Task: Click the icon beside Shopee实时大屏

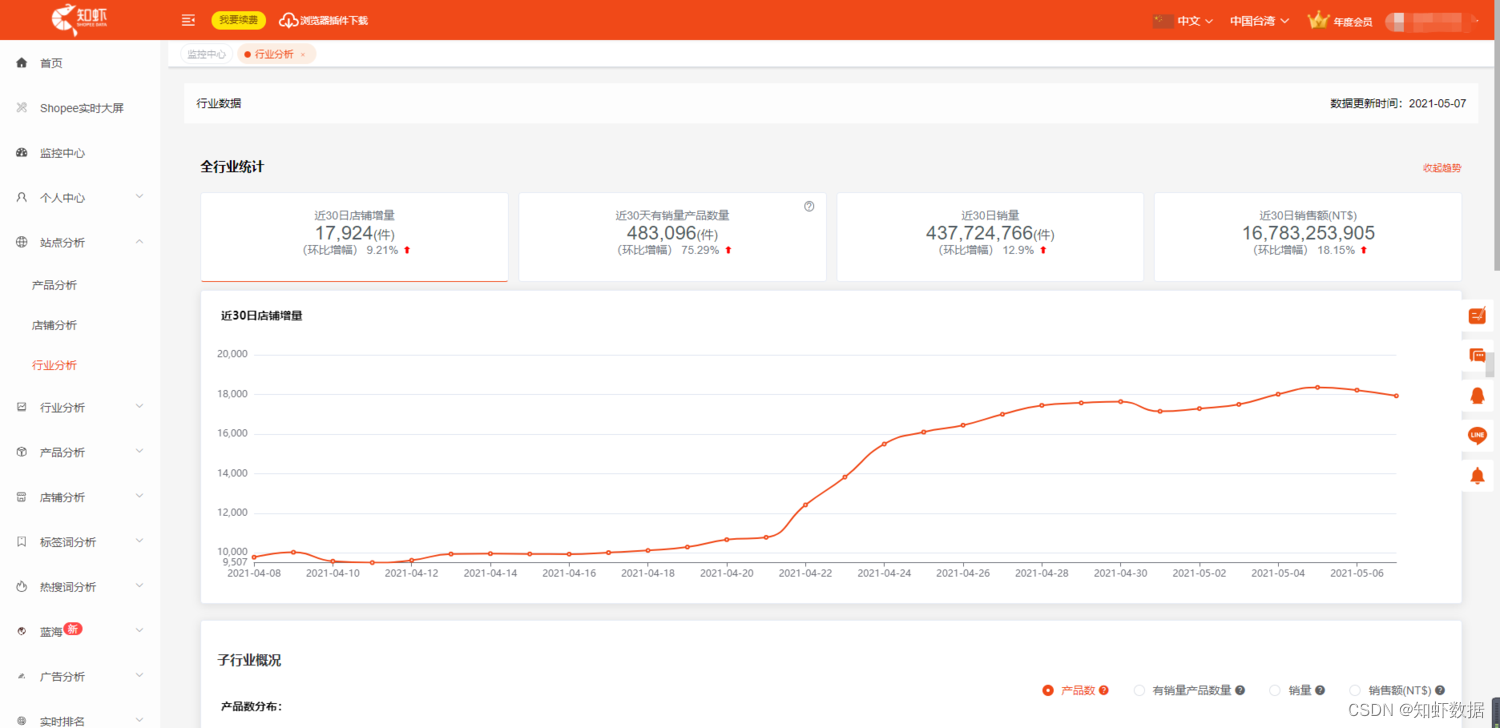Action: point(22,108)
